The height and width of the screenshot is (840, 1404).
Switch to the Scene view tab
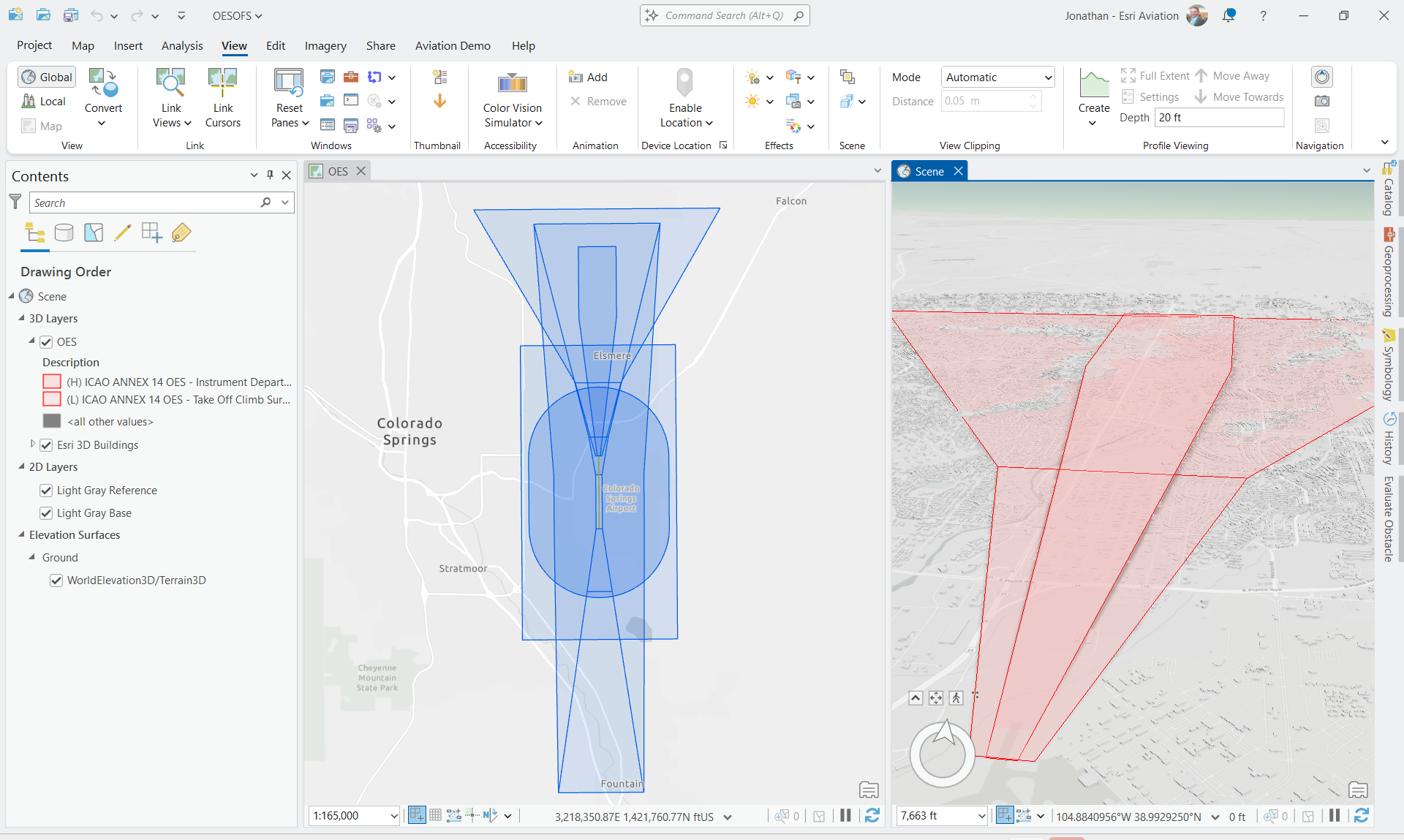pyautogui.click(x=928, y=170)
